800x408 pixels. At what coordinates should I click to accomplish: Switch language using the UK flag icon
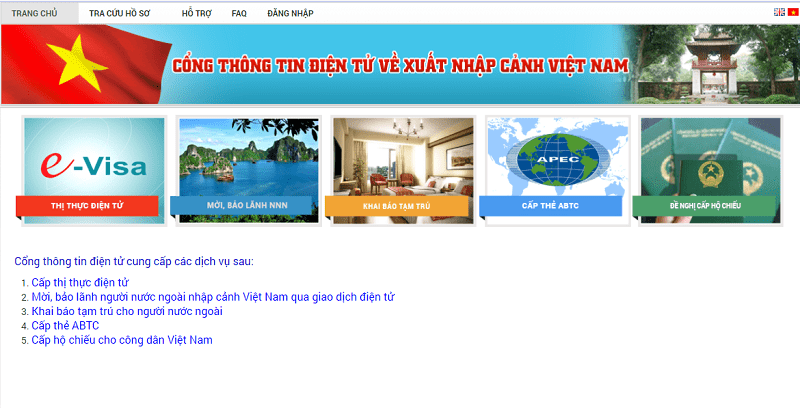(779, 12)
